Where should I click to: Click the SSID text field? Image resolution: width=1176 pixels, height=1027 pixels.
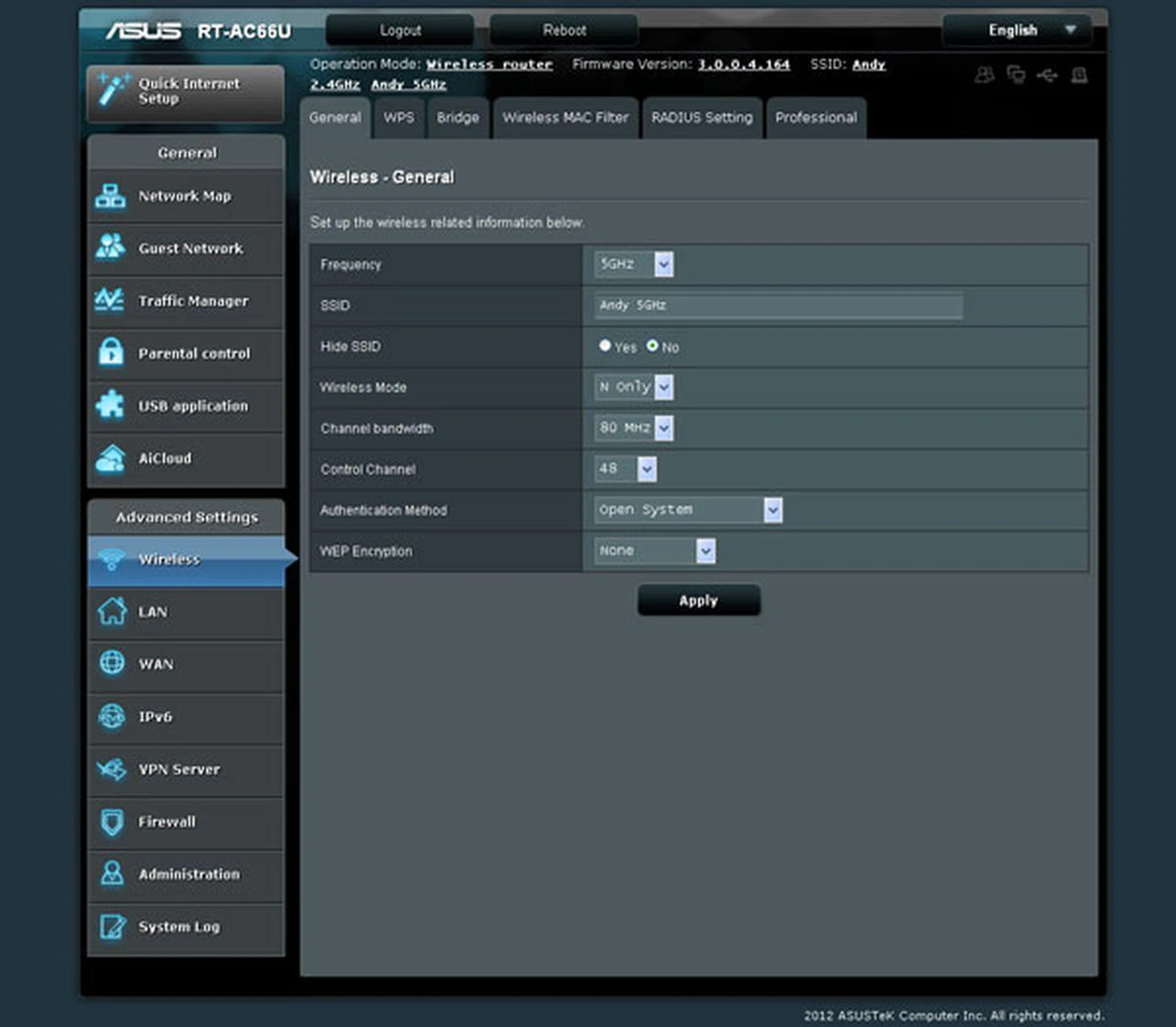point(778,306)
